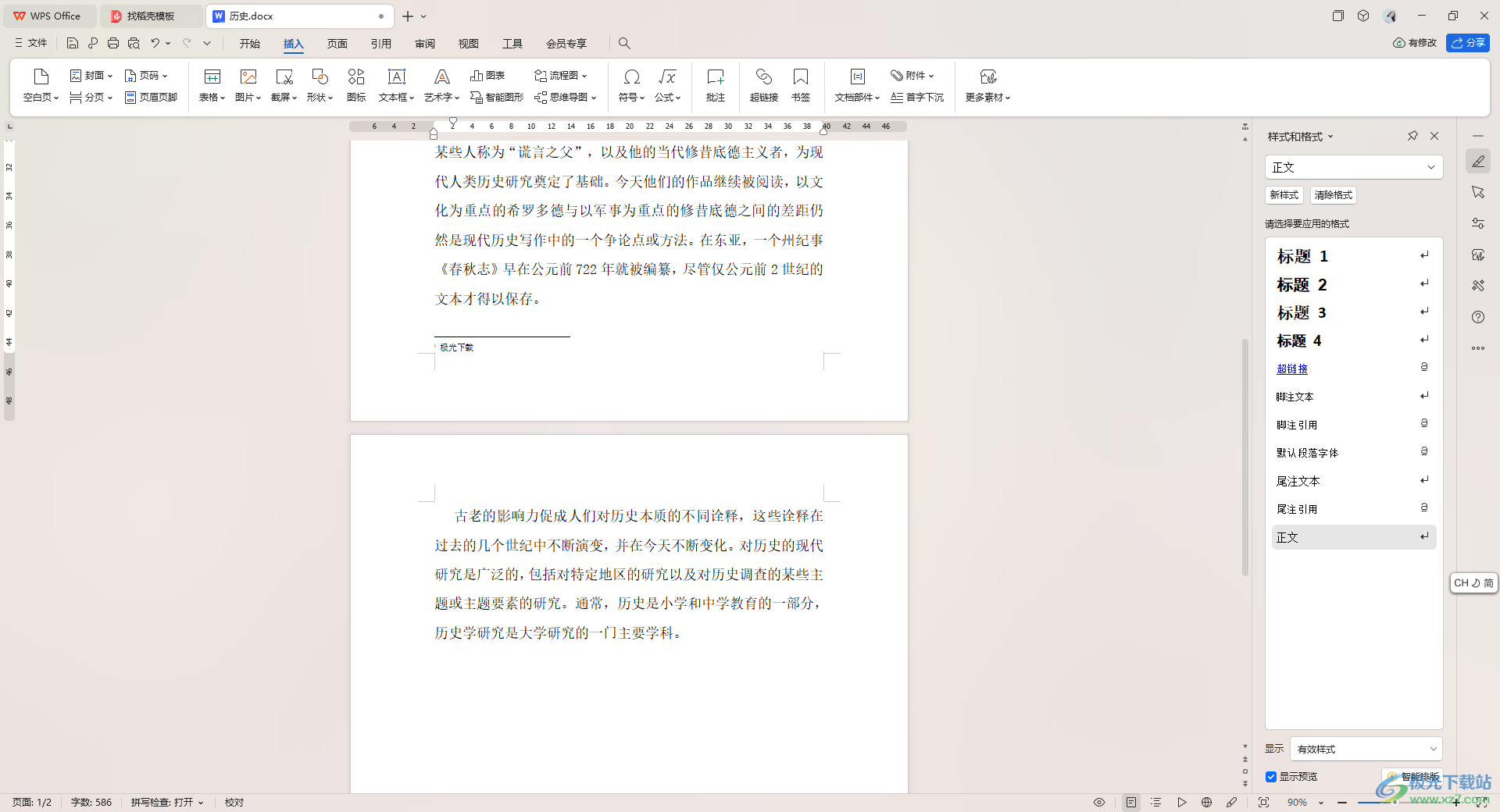Viewport: 1500px width, 812px height.
Task: Click the 新样式 button
Action: coord(1284,195)
